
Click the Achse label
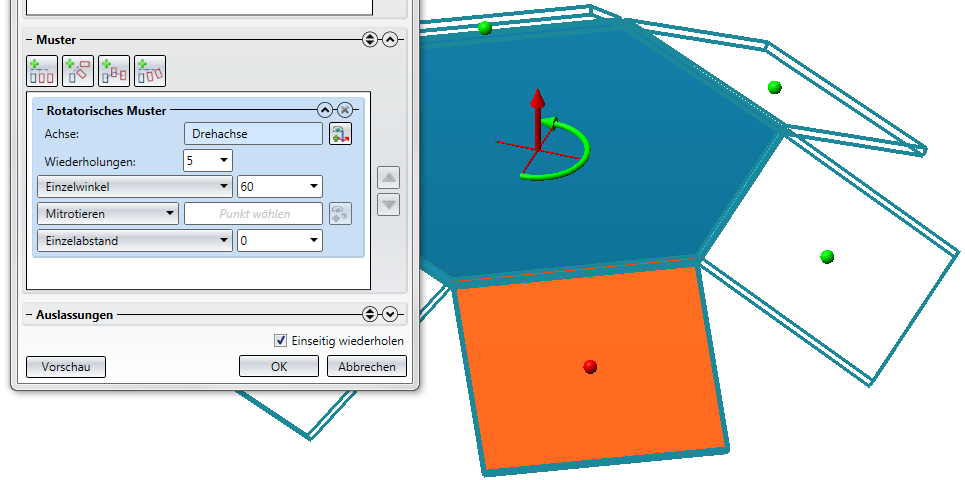(x=62, y=134)
